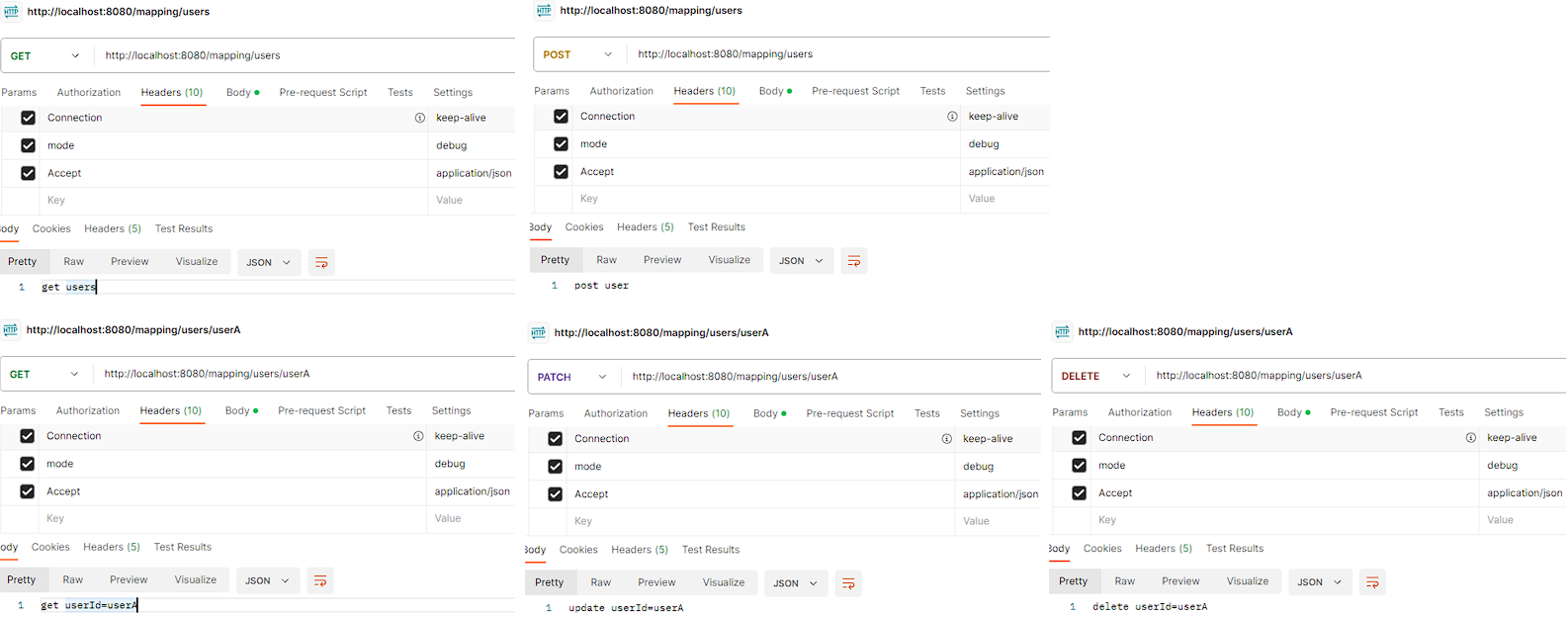1568x617 pixels.
Task: Open Settings tab in GET userA request
Action: pos(452,411)
